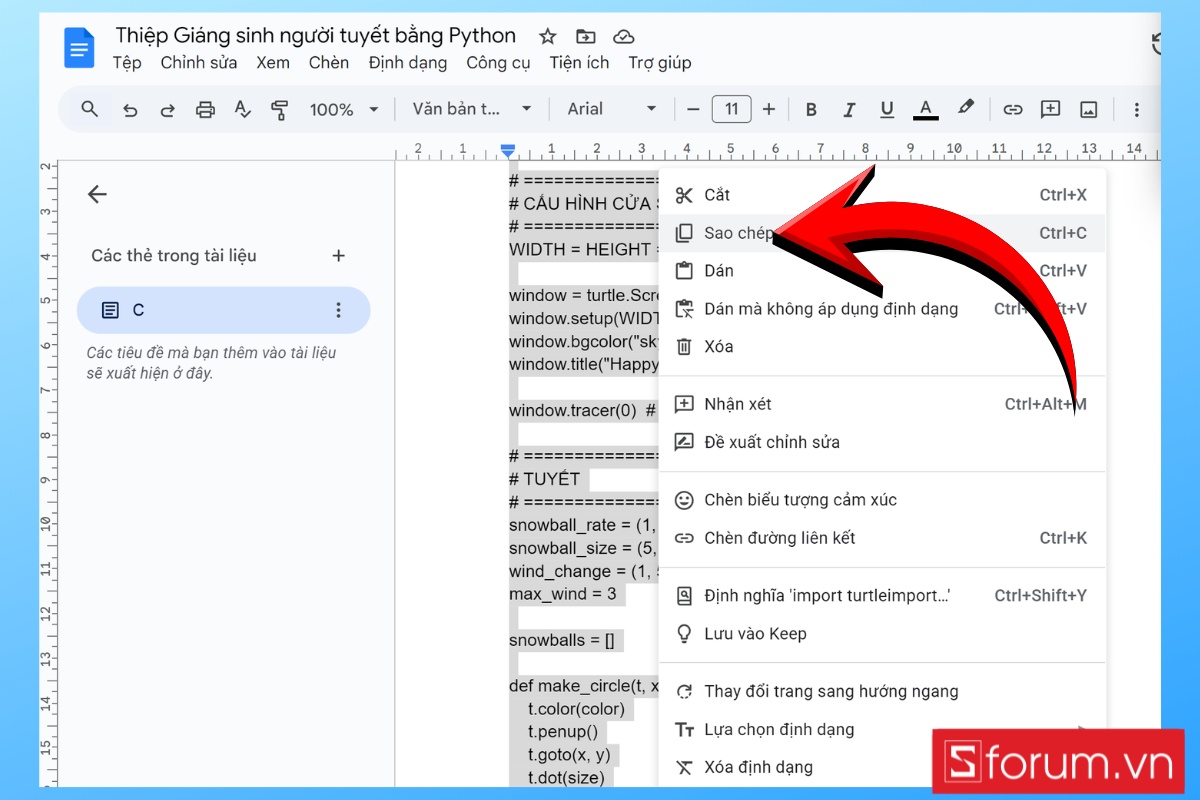Add a document tab with the plus button

tap(338, 255)
